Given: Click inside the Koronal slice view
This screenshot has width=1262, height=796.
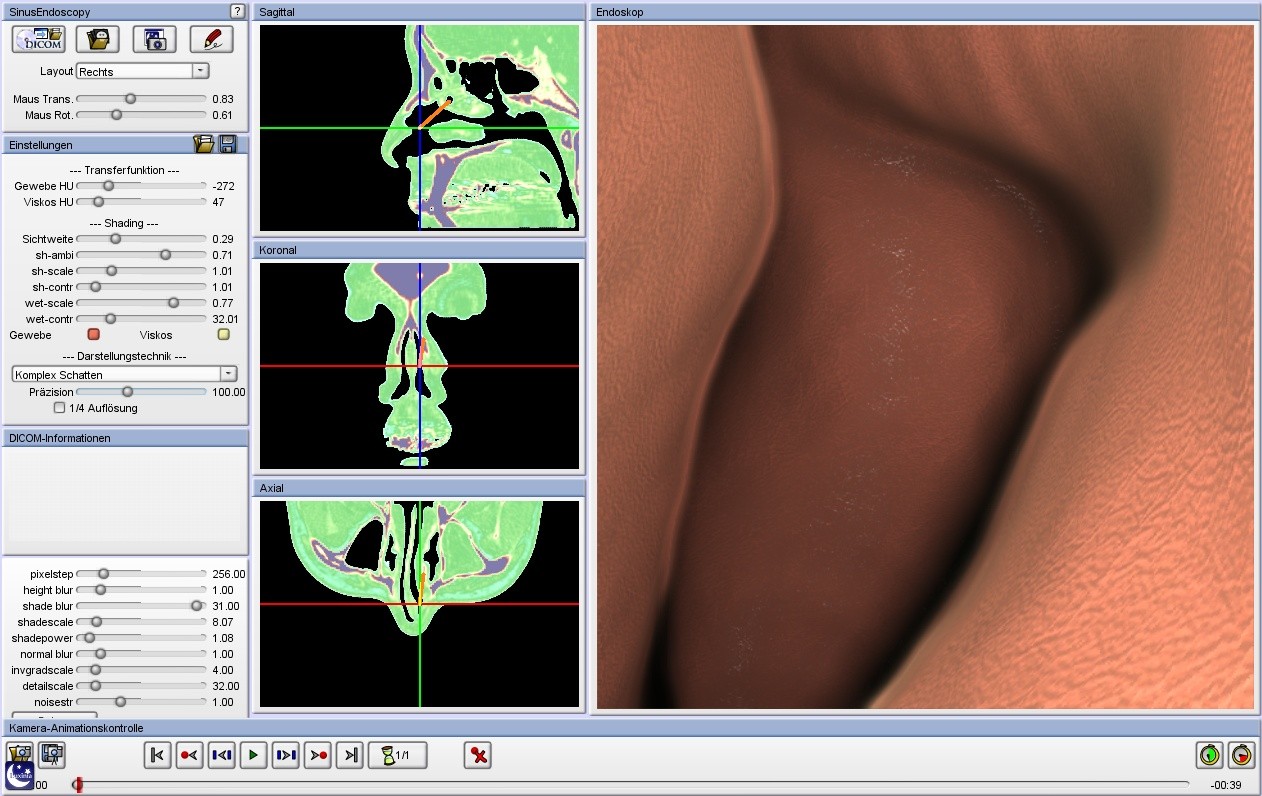Looking at the screenshot, I should point(420,366).
